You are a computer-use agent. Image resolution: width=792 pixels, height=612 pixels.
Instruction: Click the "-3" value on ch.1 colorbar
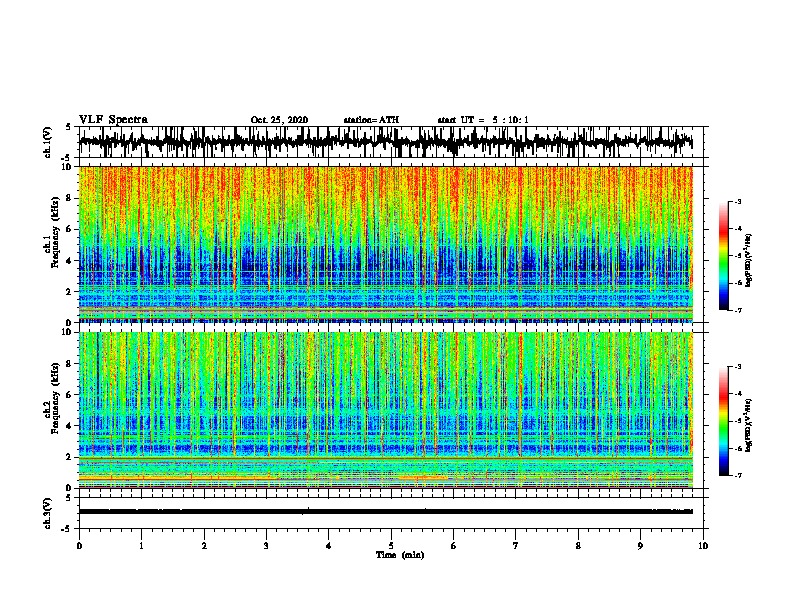click(737, 201)
